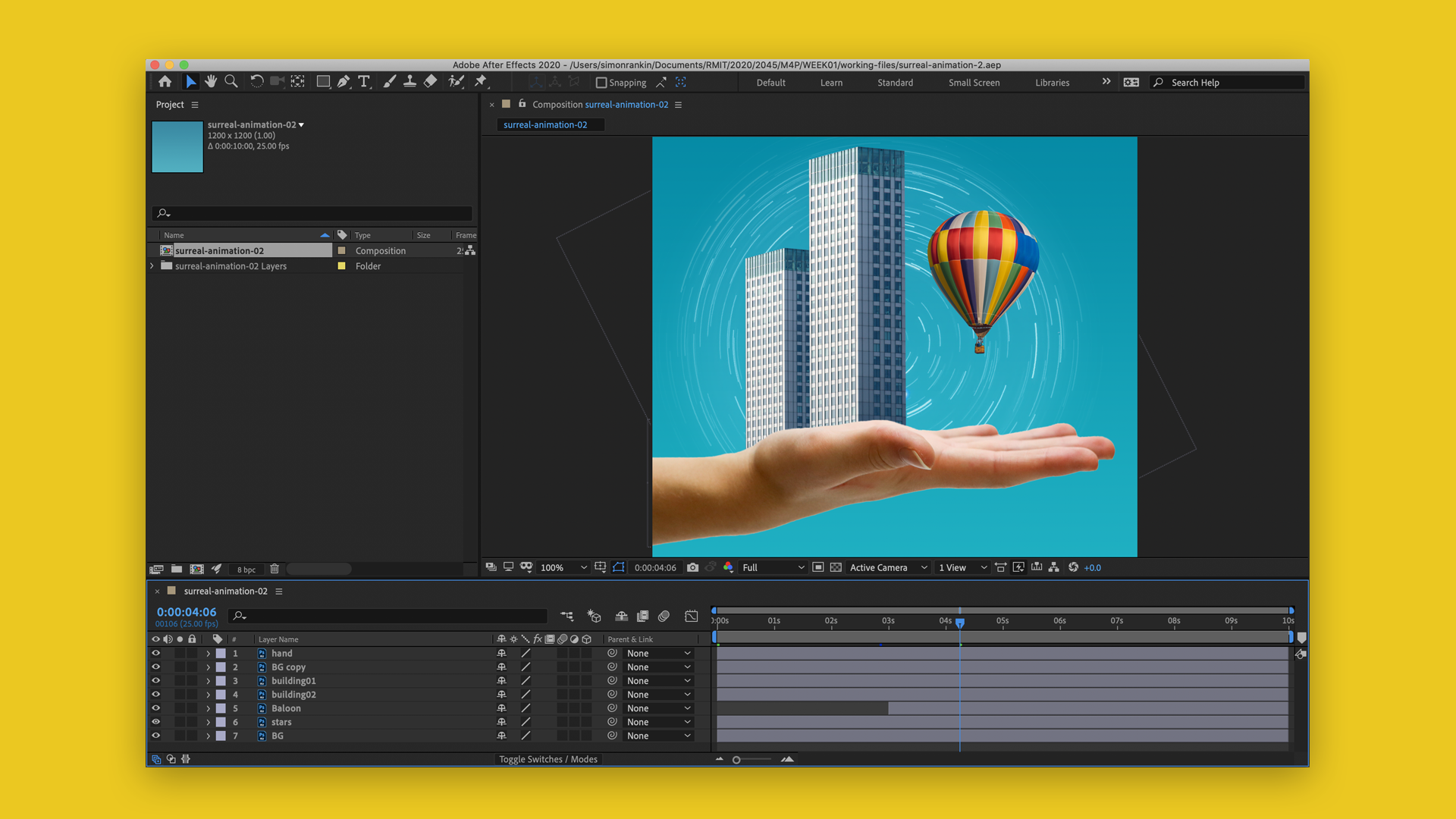The height and width of the screenshot is (819, 1456).
Task: Select the Eraser tool
Action: pyautogui.click(x=430, y=82)
